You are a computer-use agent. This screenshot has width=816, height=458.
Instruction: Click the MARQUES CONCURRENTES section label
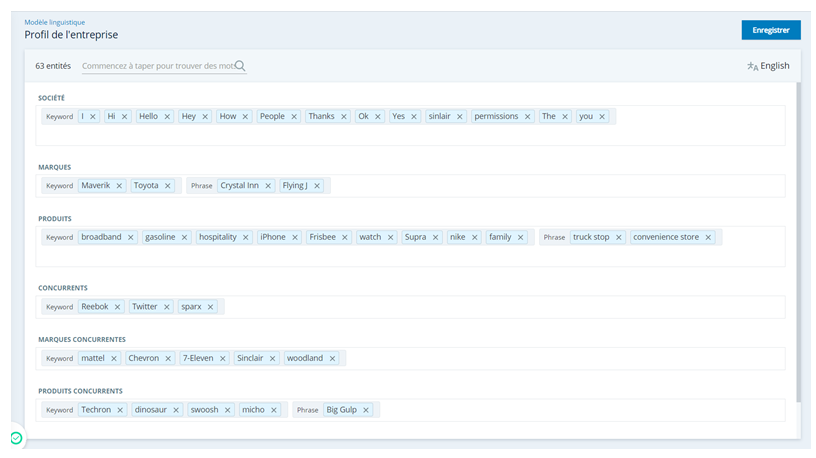[x=82, y=339]
